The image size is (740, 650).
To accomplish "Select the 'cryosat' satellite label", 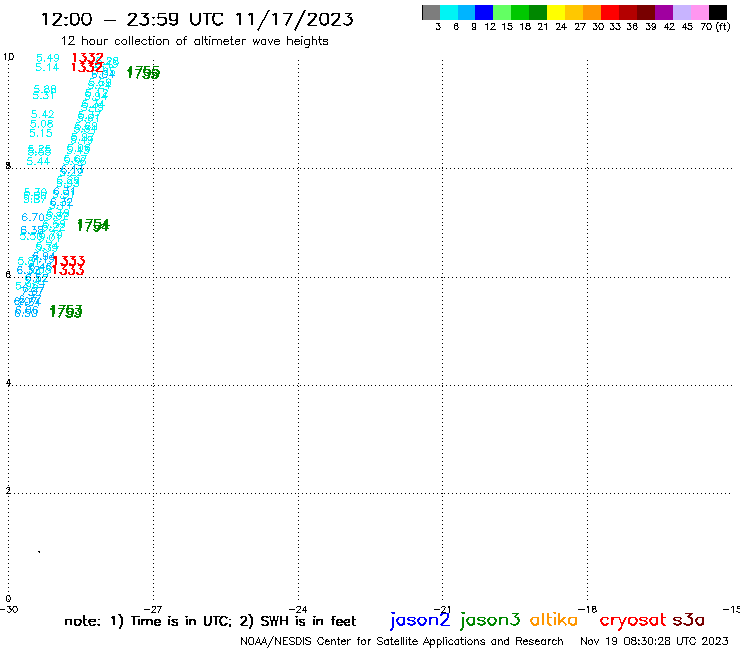I will click(632, 620).
